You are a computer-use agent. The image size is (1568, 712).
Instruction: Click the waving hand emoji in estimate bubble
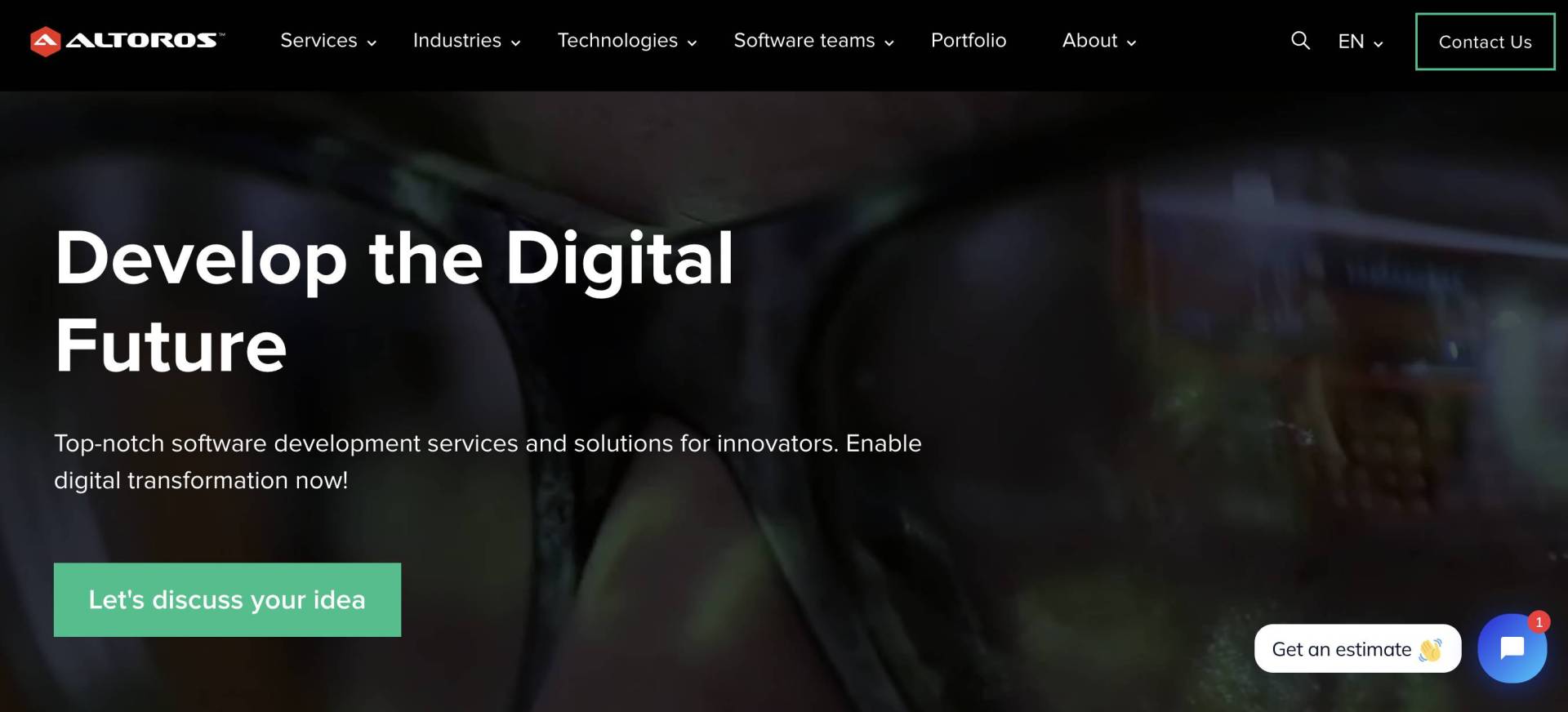(1430, 650)
